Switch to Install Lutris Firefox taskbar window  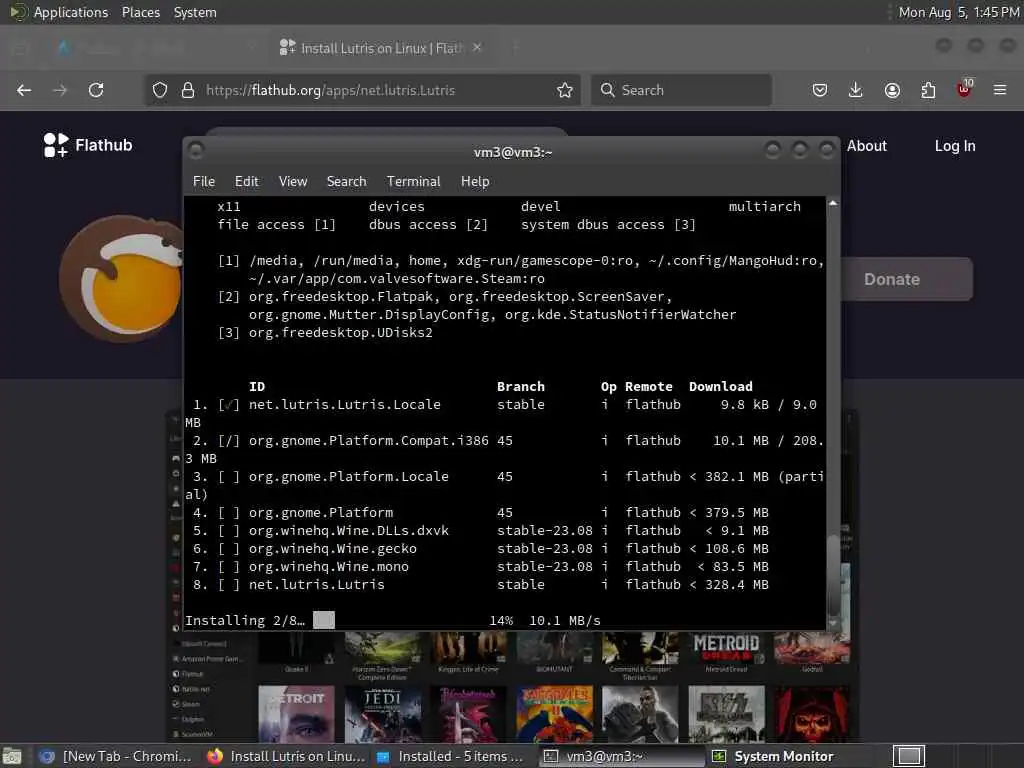pos(286,756)
